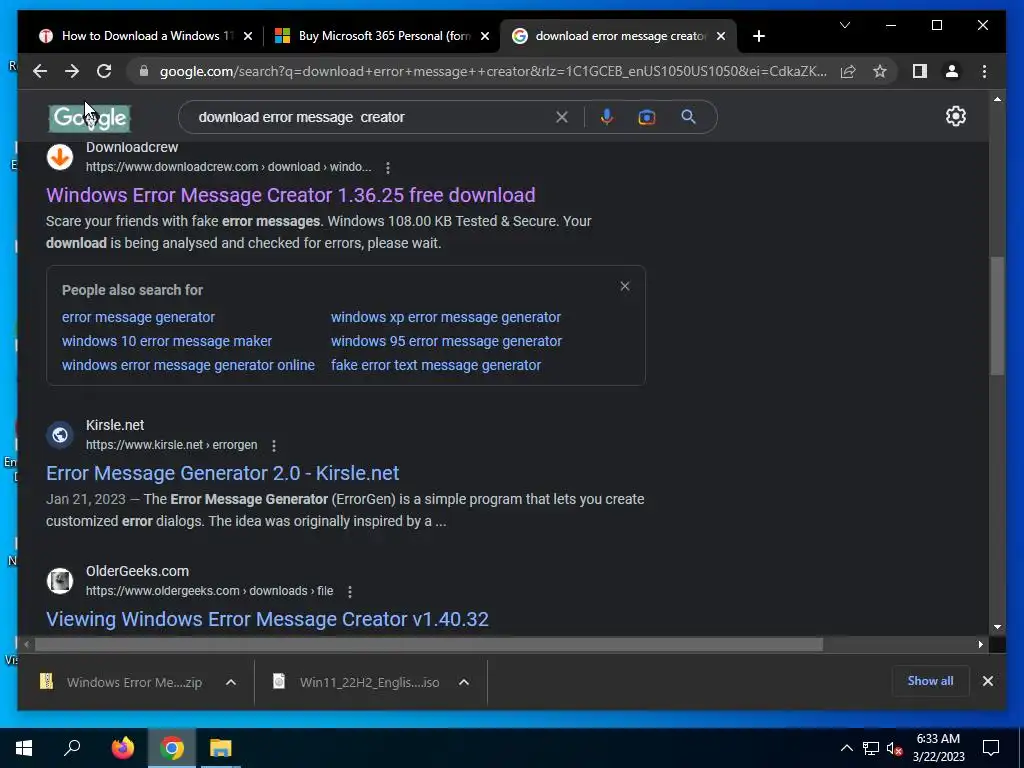1024x768 pixels.
Task: Search by image with Google Lens
Action: click(647, 117)
